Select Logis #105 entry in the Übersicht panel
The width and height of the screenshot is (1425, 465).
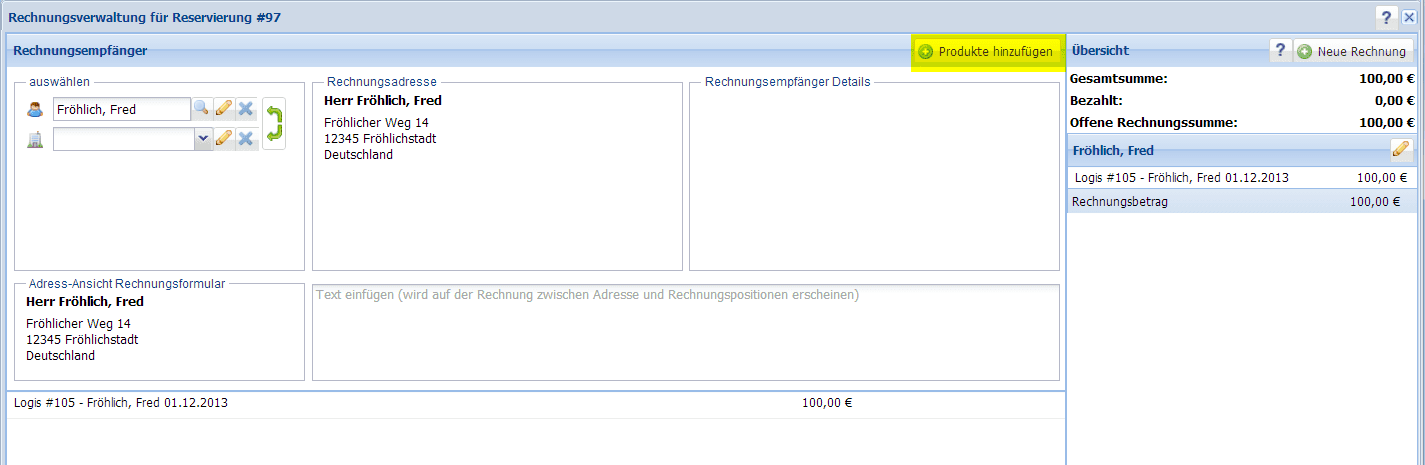point(1240,178)
